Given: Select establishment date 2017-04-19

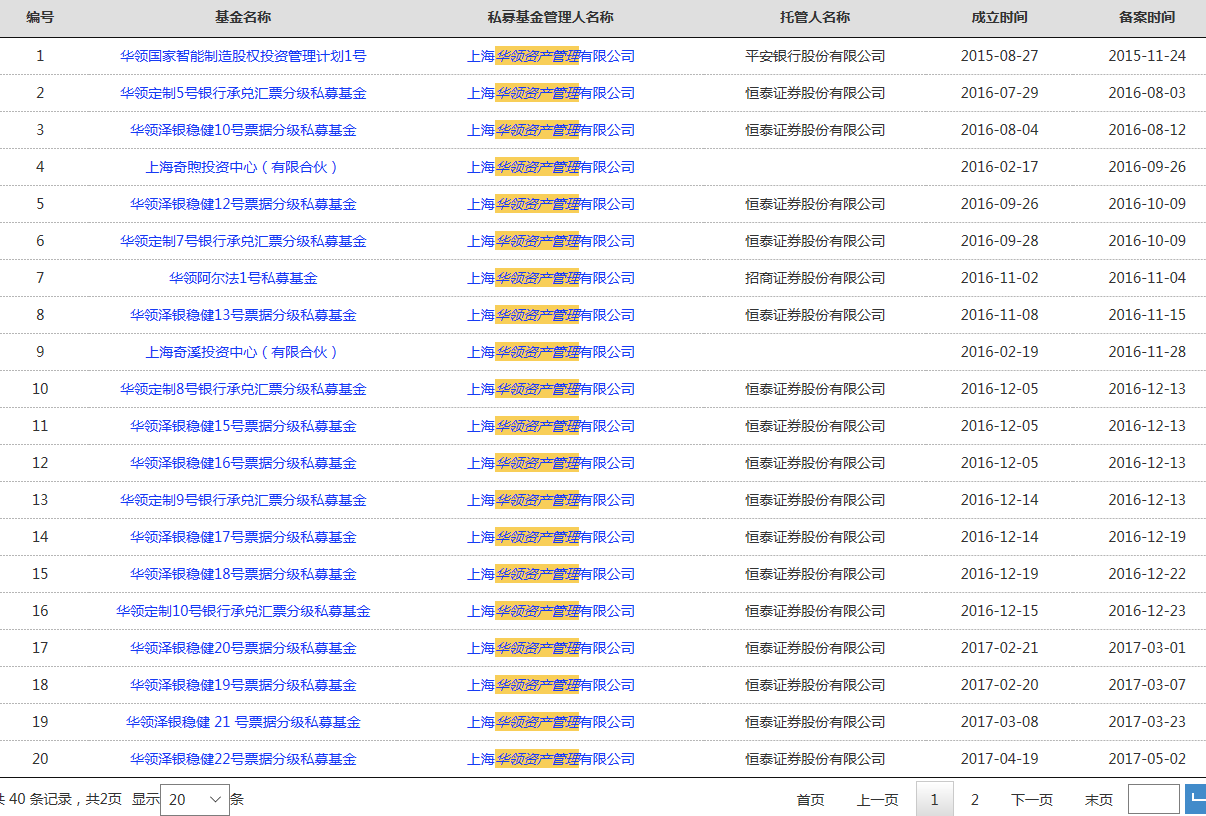Looking at the screenshot, I should [1000, 759].
